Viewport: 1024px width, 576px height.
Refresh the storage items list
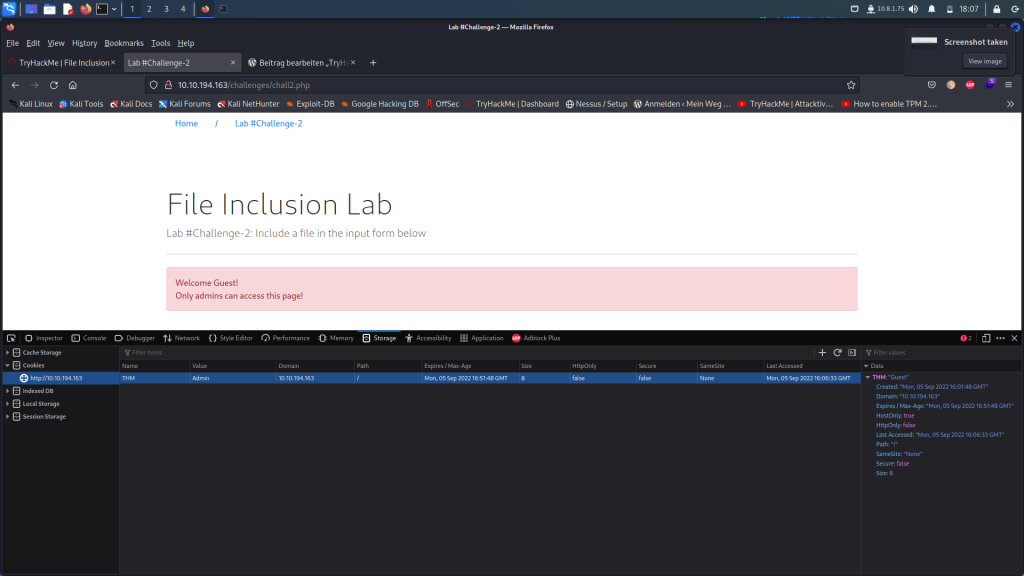pyautogui.click(x=837, y=353)
